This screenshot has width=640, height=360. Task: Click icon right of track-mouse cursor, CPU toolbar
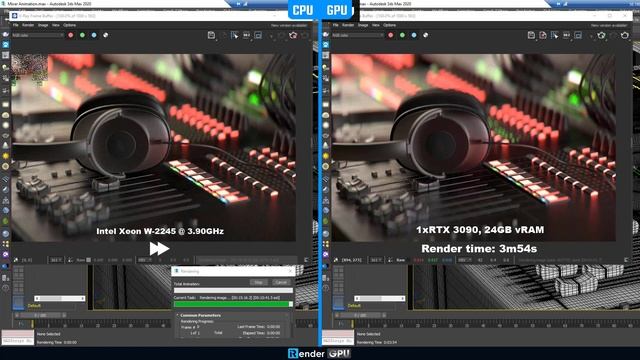tap(247, 36)
